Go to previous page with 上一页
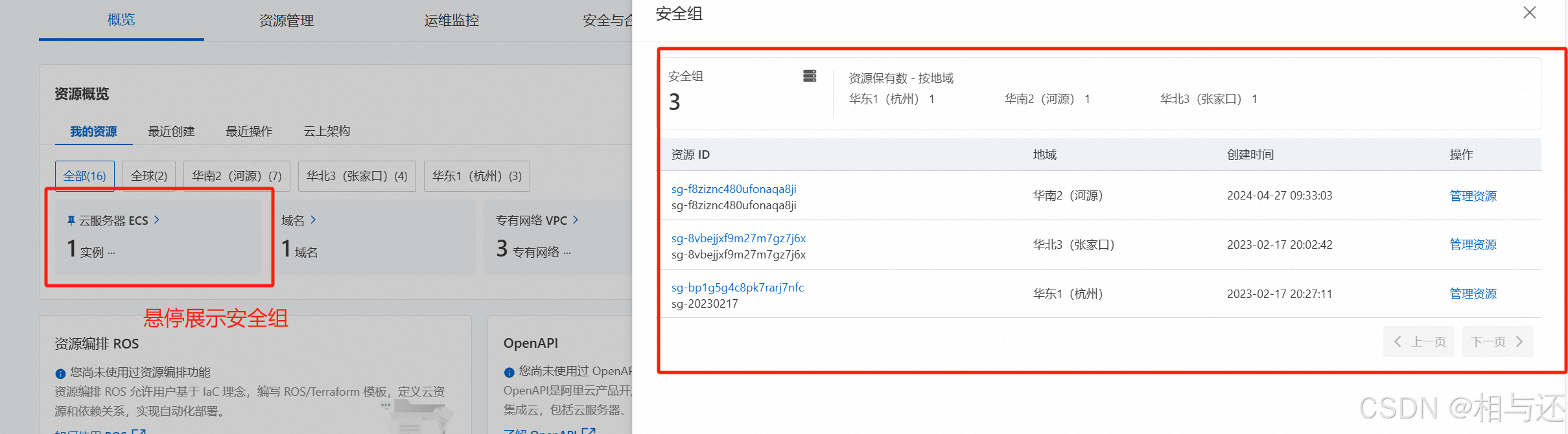 pos(1419,341)
